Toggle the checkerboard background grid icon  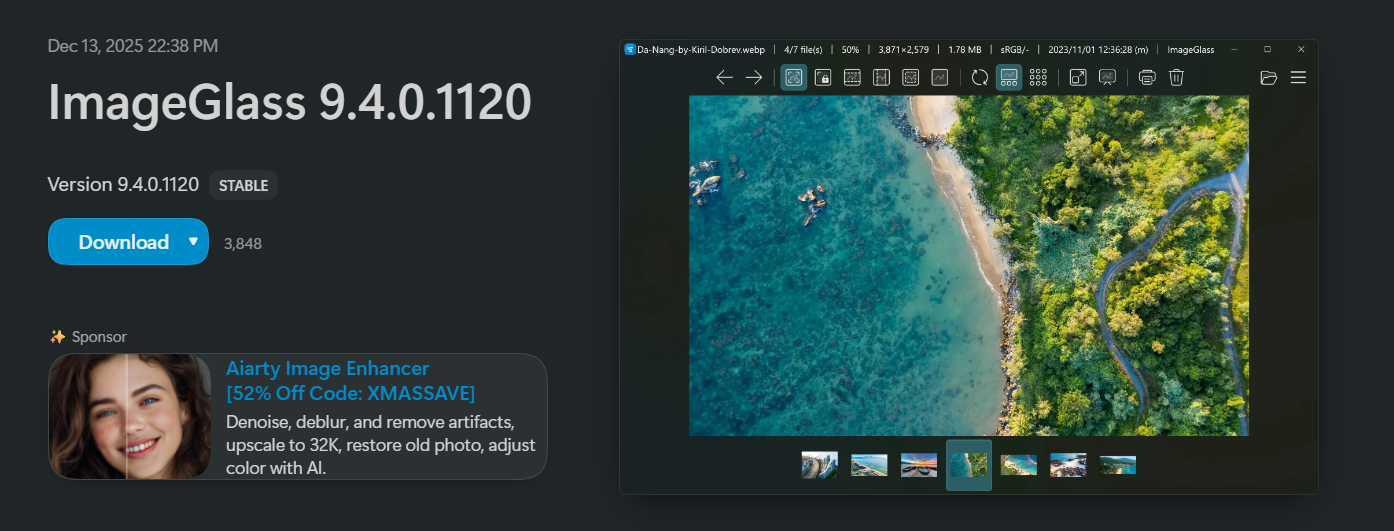coord(1038,77)
